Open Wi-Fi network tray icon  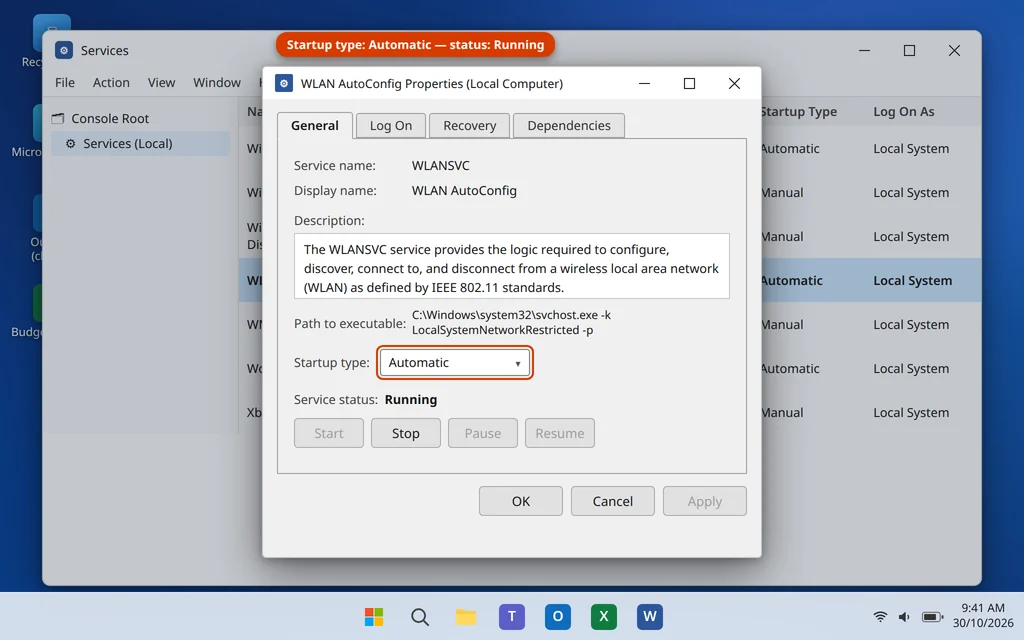[x=880, y=616]
